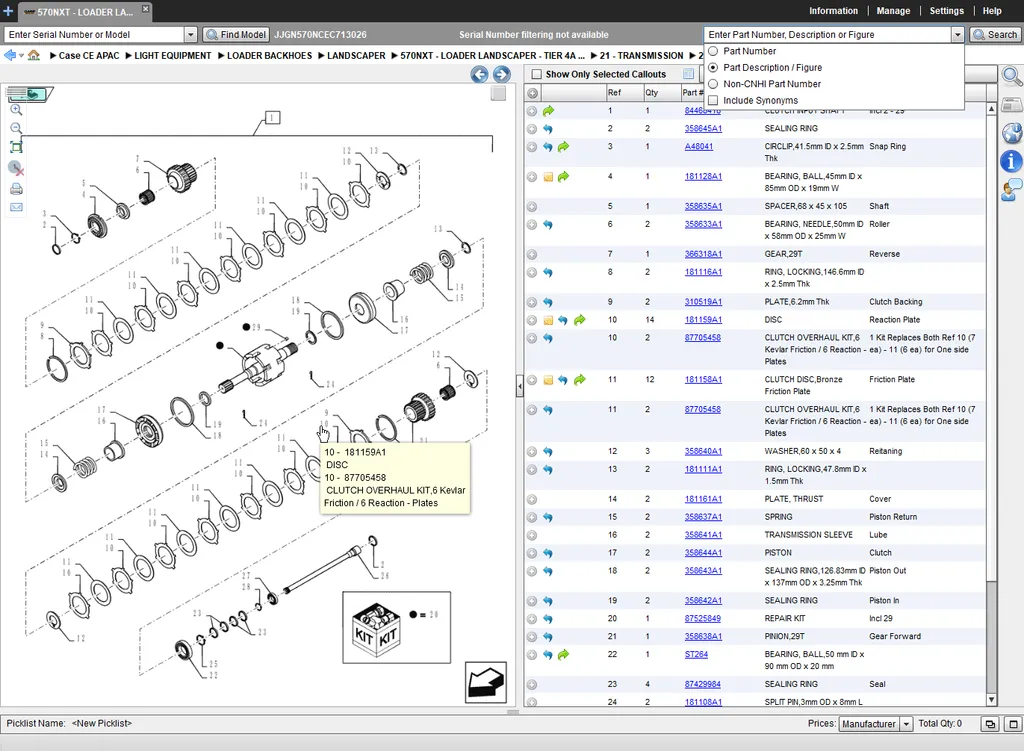Viewport: 1024px width, 751px height.
Task: Focus the Enter Serial Number or Model field
Action: click(95, 35)
